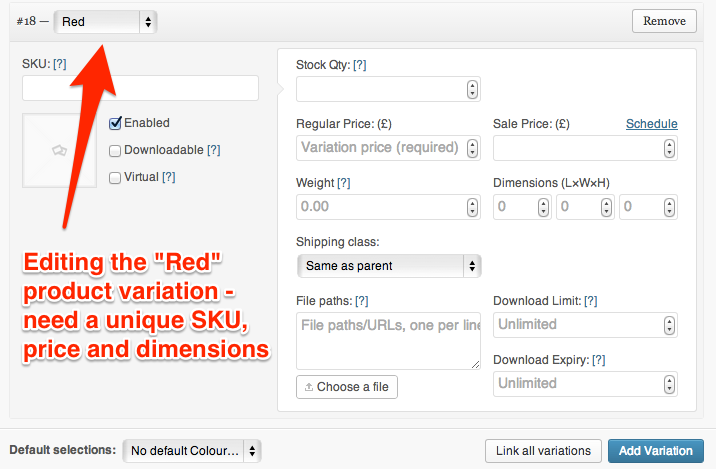Expand the Default selections colour dropdown
The height and width of the screenshot is (469, 716).
(191, 451)
